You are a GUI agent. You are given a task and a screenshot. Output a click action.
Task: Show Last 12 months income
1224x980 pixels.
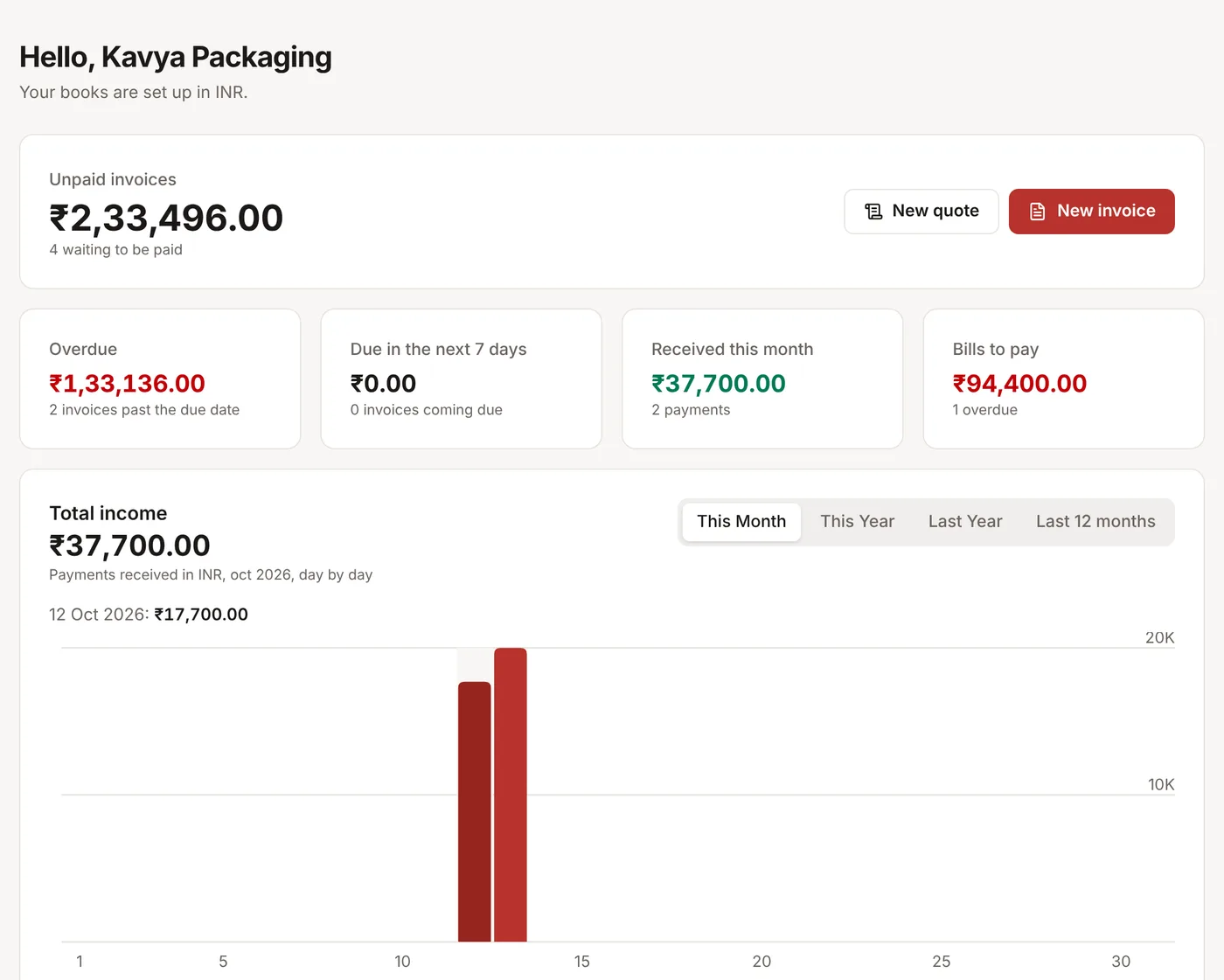click(x=1095, y=522)
